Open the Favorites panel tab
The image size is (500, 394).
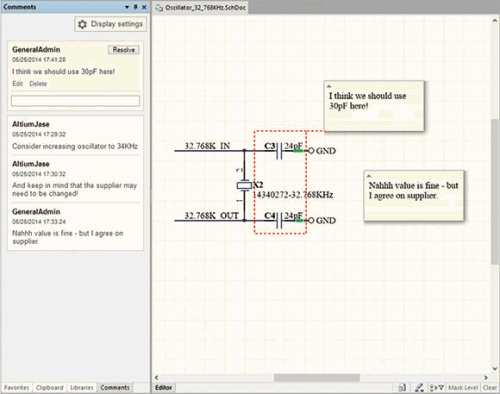point(17,388)
